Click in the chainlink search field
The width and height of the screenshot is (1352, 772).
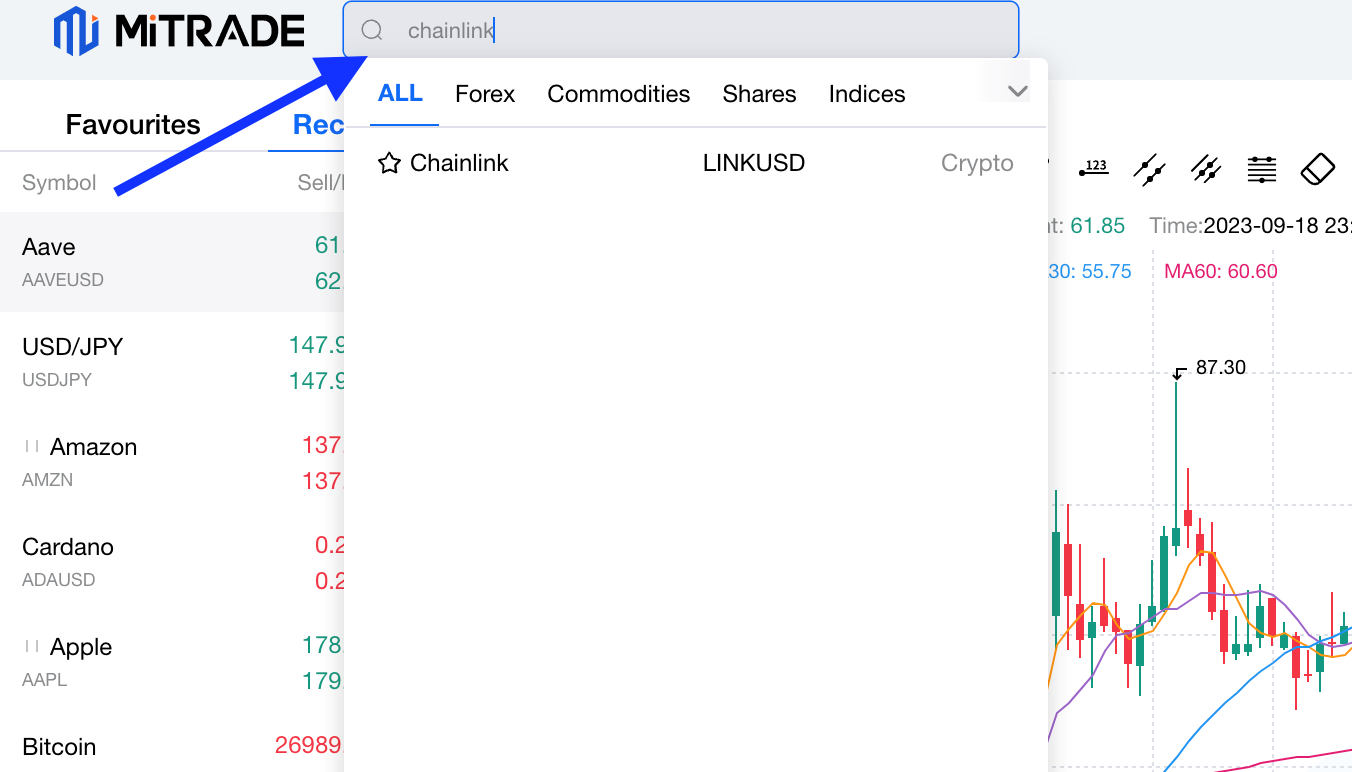pos(700,31)
